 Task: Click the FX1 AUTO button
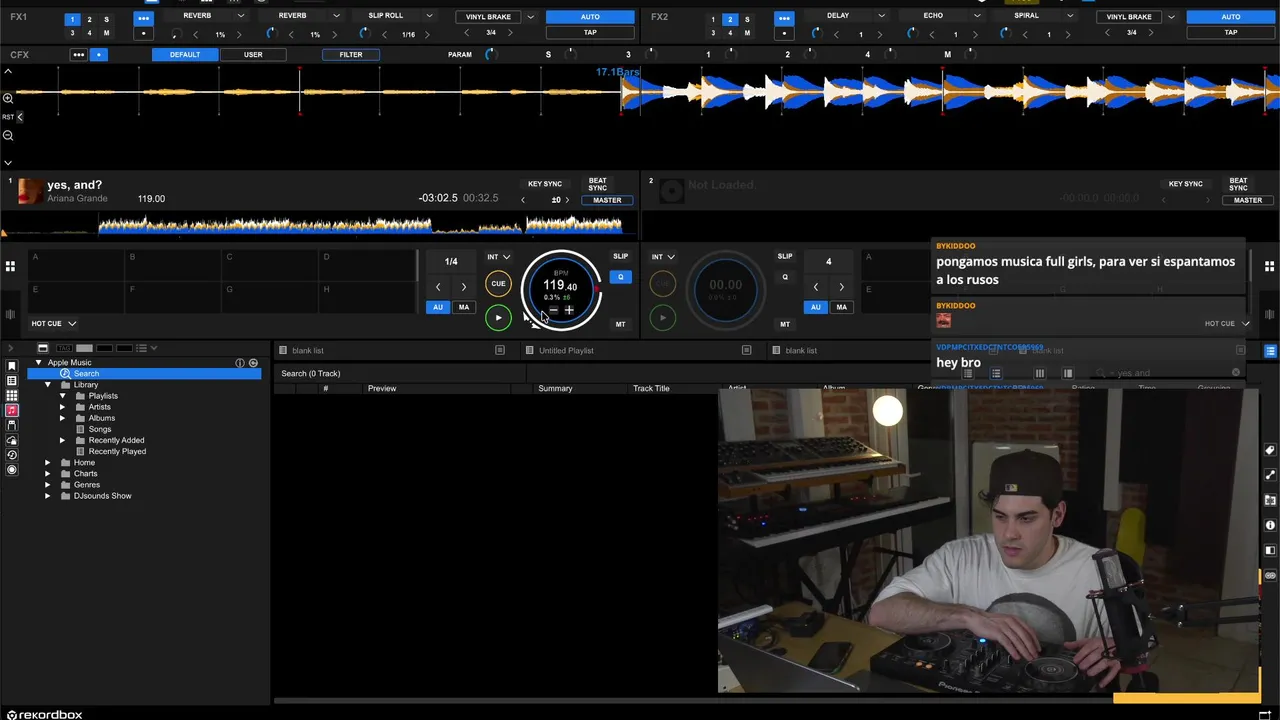[590, 16]
